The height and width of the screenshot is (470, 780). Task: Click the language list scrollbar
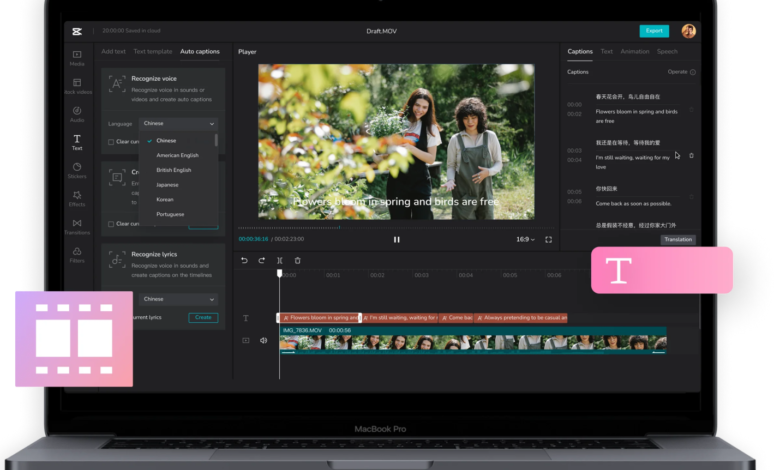point(216,140)
